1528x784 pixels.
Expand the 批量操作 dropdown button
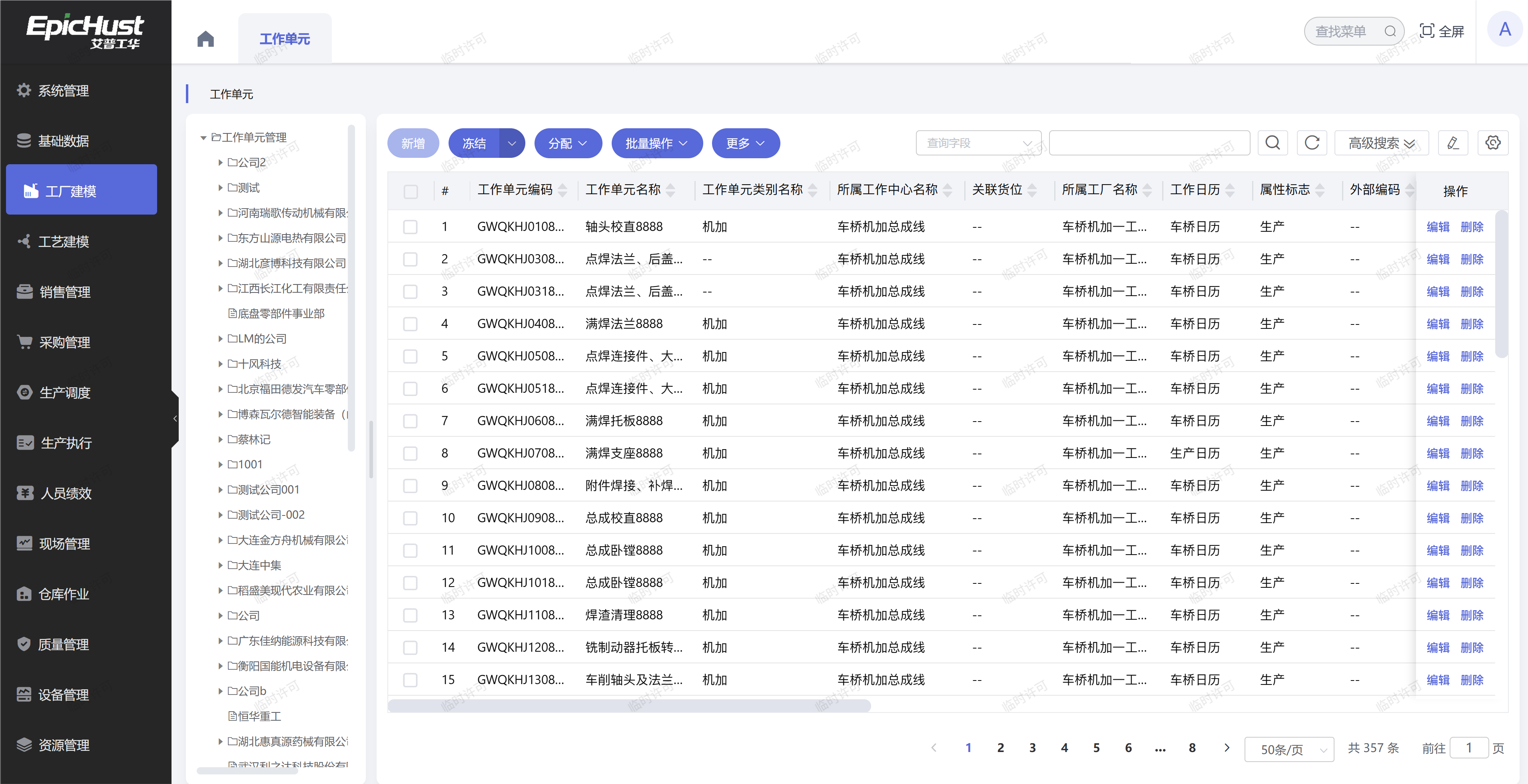click(656, 143)
